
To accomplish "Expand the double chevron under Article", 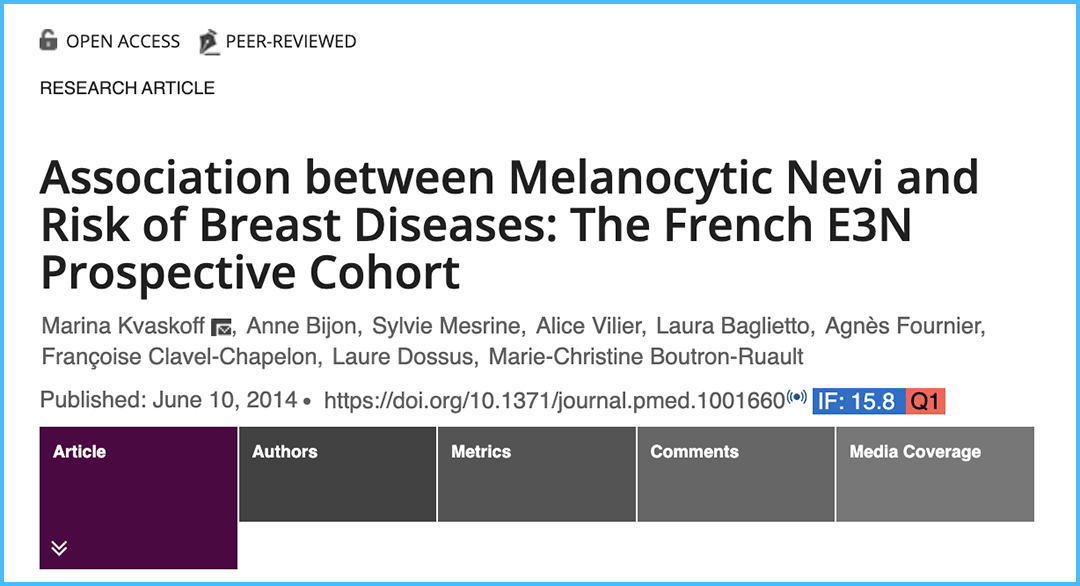I will (60, 547).
